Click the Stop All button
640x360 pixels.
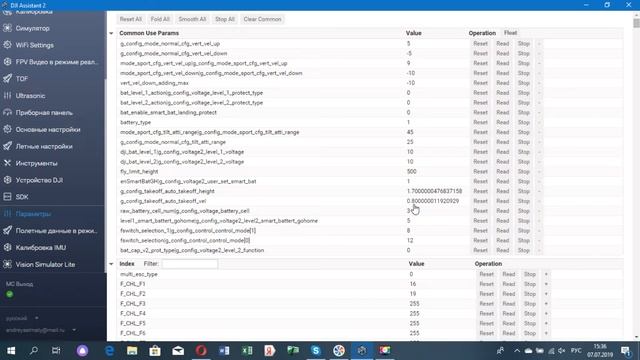click(225, 19)
